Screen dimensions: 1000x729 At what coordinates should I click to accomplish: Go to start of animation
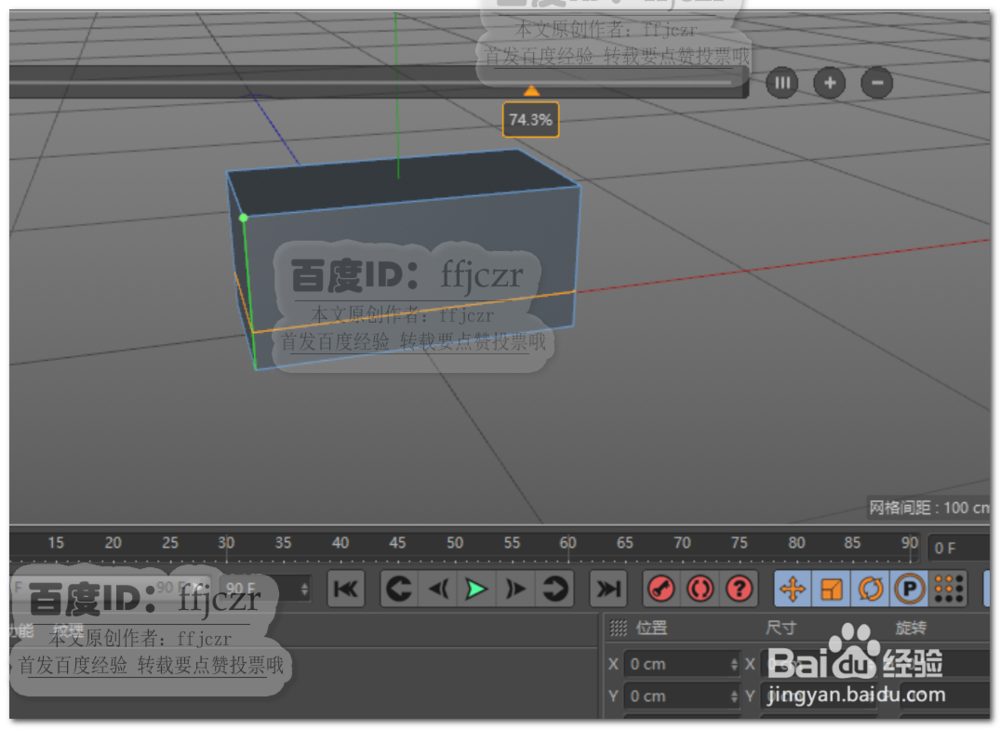click(345, 589)
